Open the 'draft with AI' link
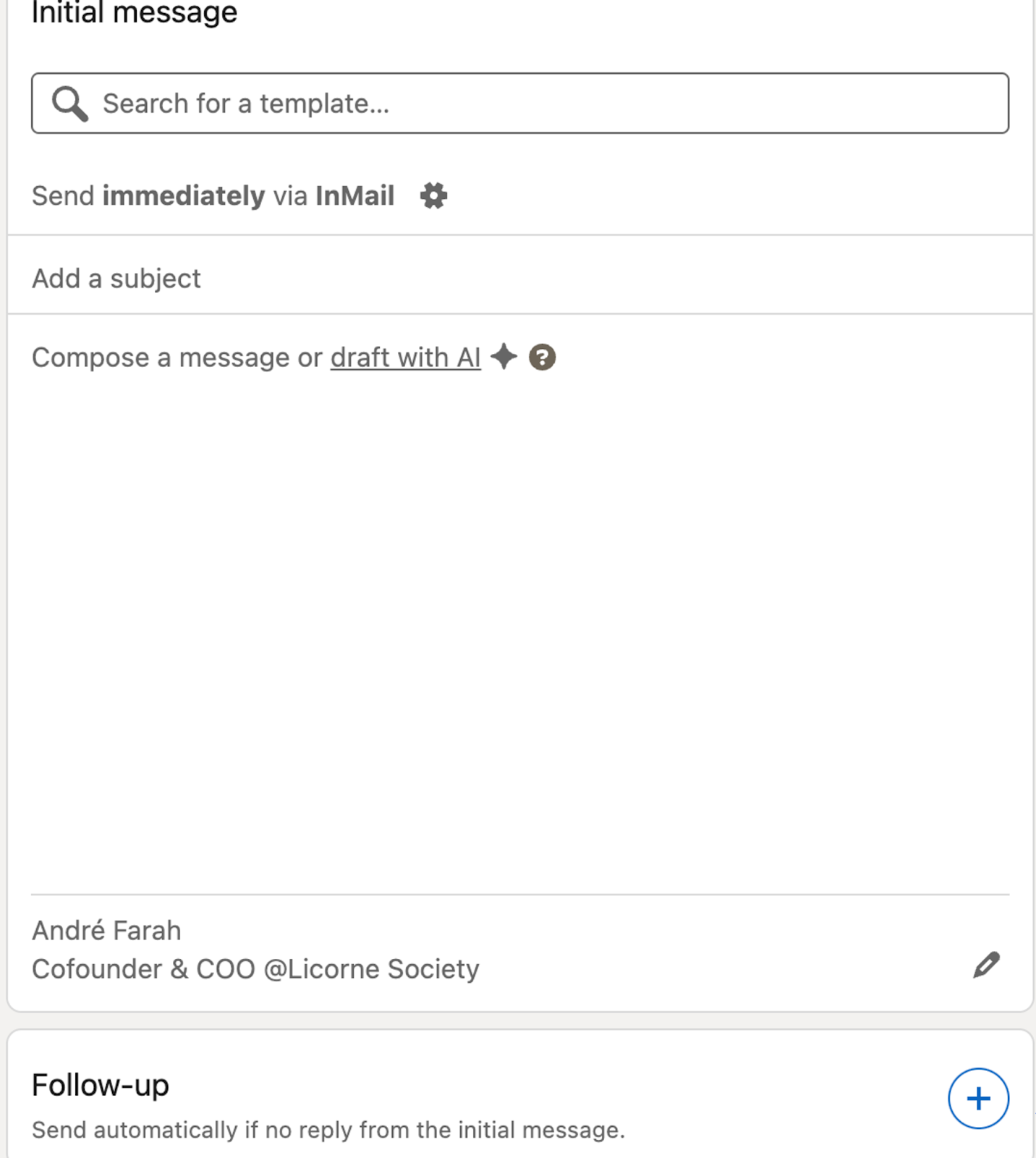 click(405, 356)
